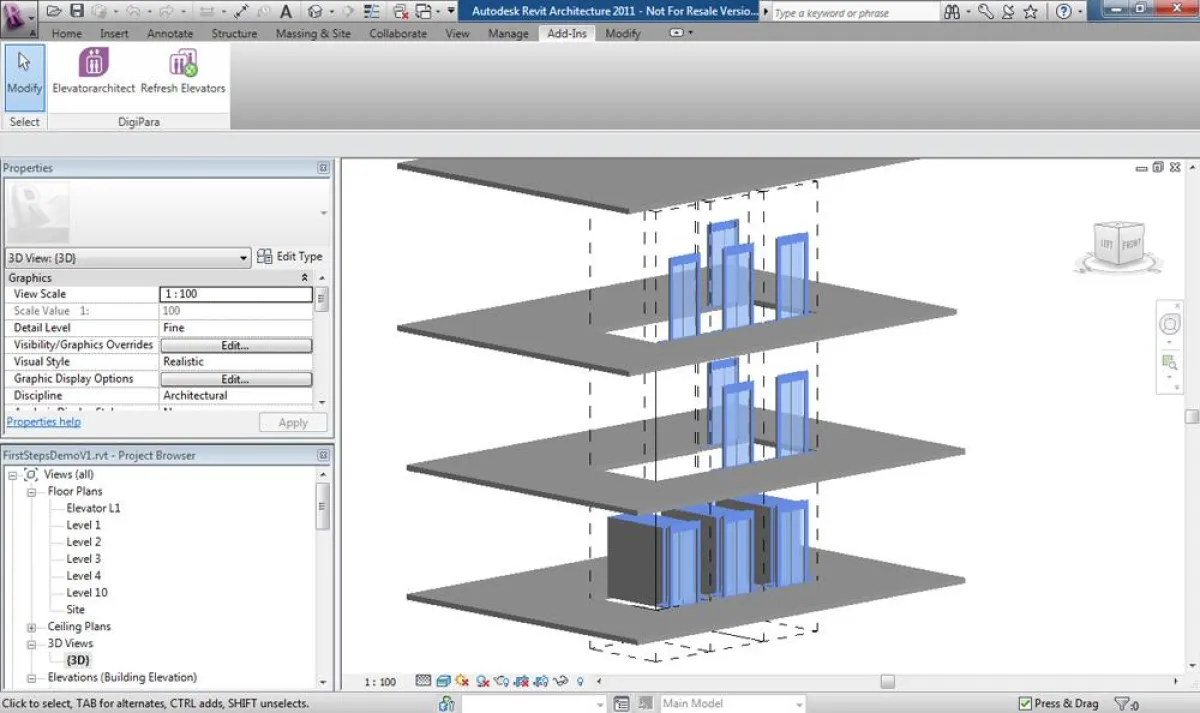The image size is (1200, 713).
Task: Activate the Measure tool in Quick Access toolbar
Action: tap(243, 11)
